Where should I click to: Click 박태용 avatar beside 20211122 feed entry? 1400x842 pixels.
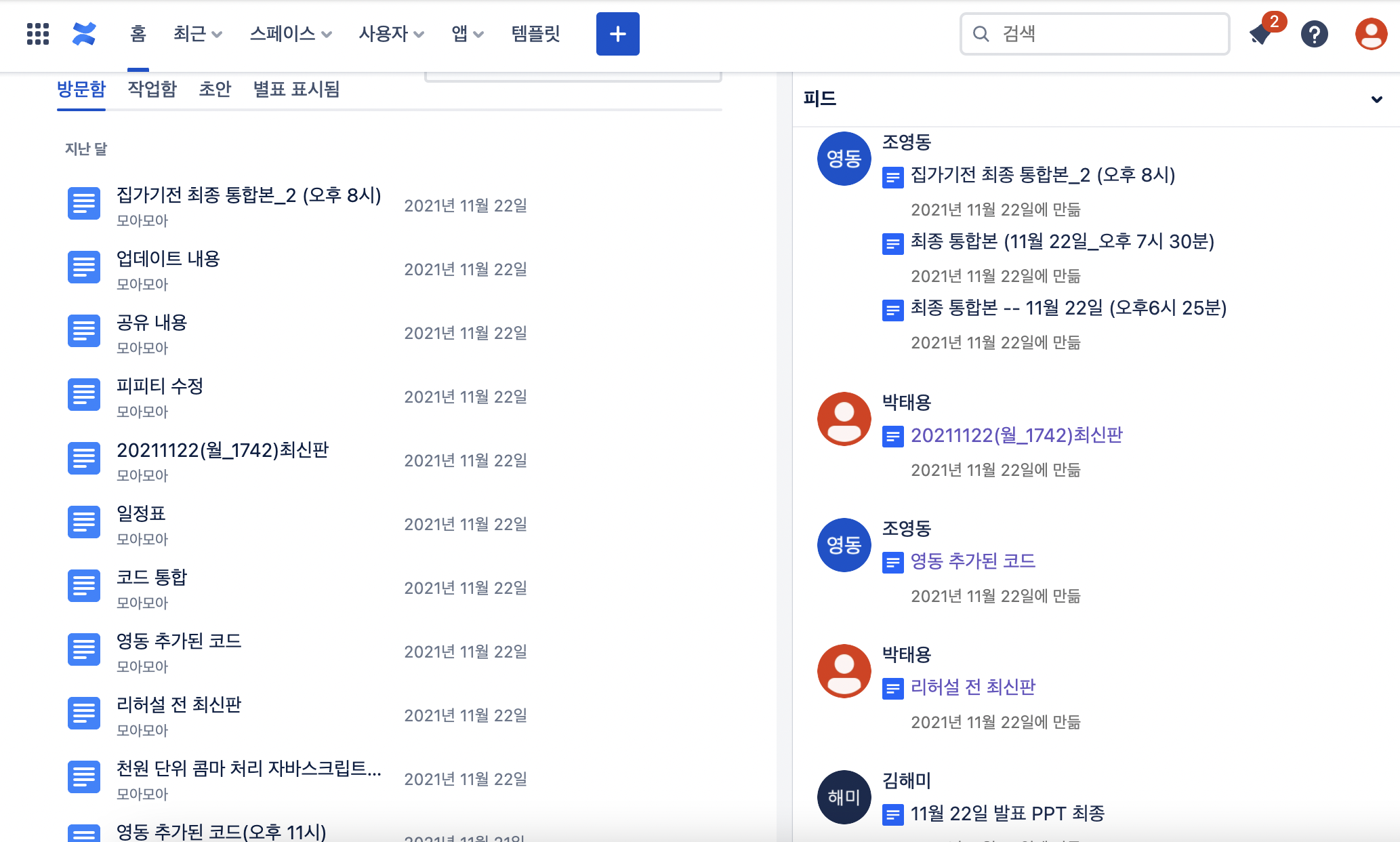[844, 419]
